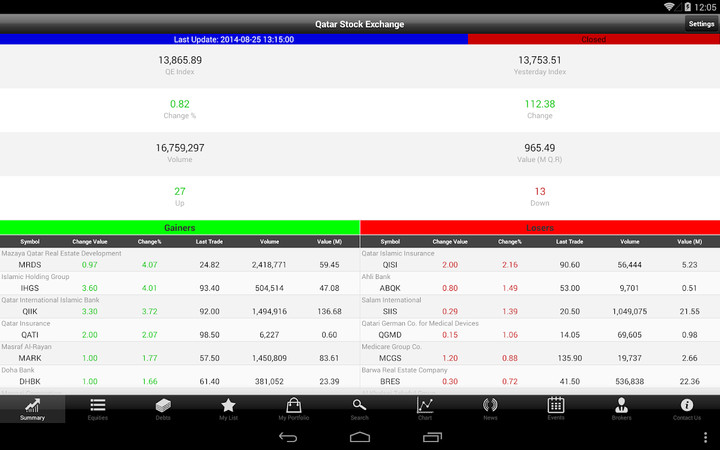Open the Events calendar icon

pos(556,405)
